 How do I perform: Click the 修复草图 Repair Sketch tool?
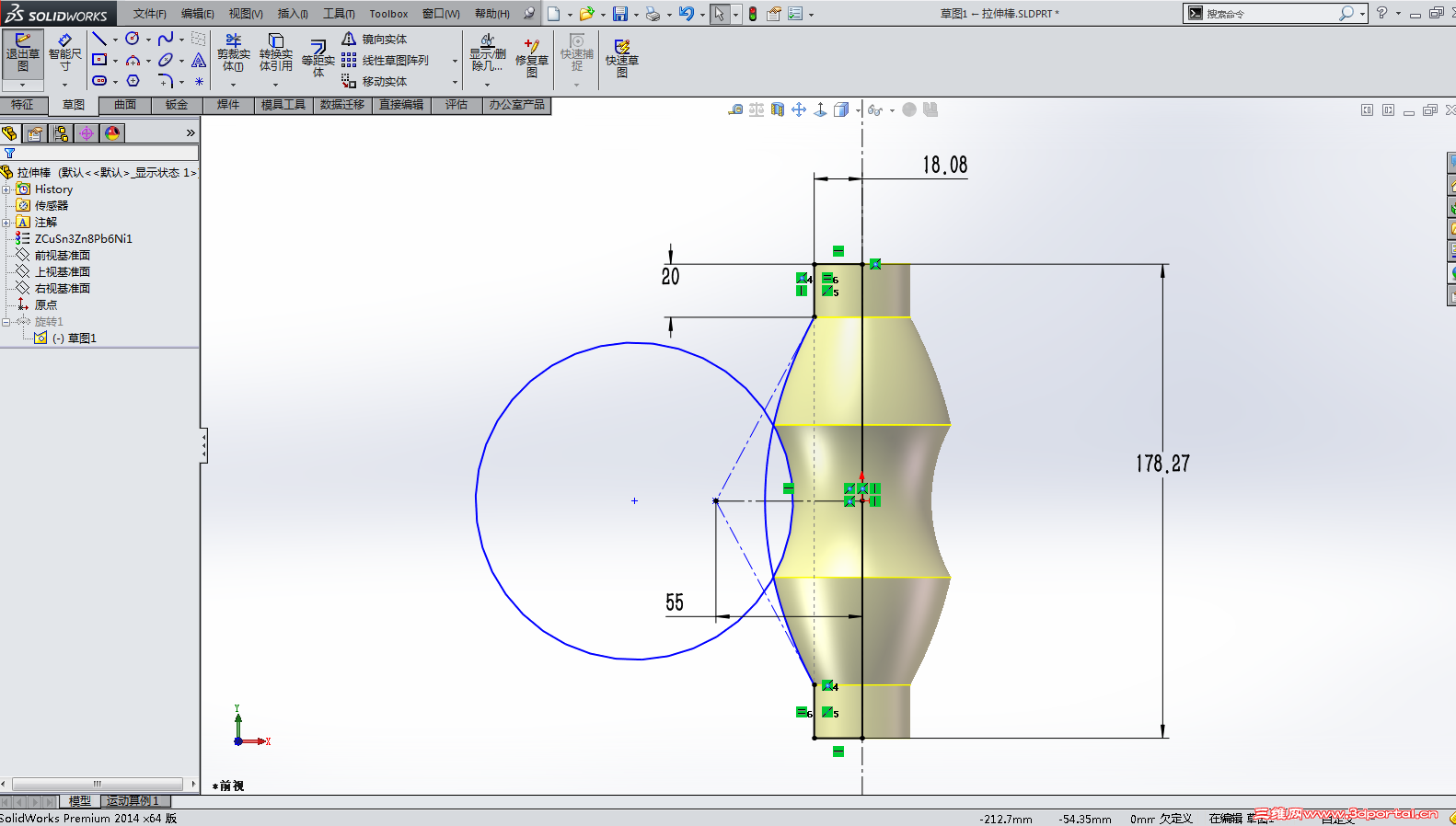(x=531, y=57)
